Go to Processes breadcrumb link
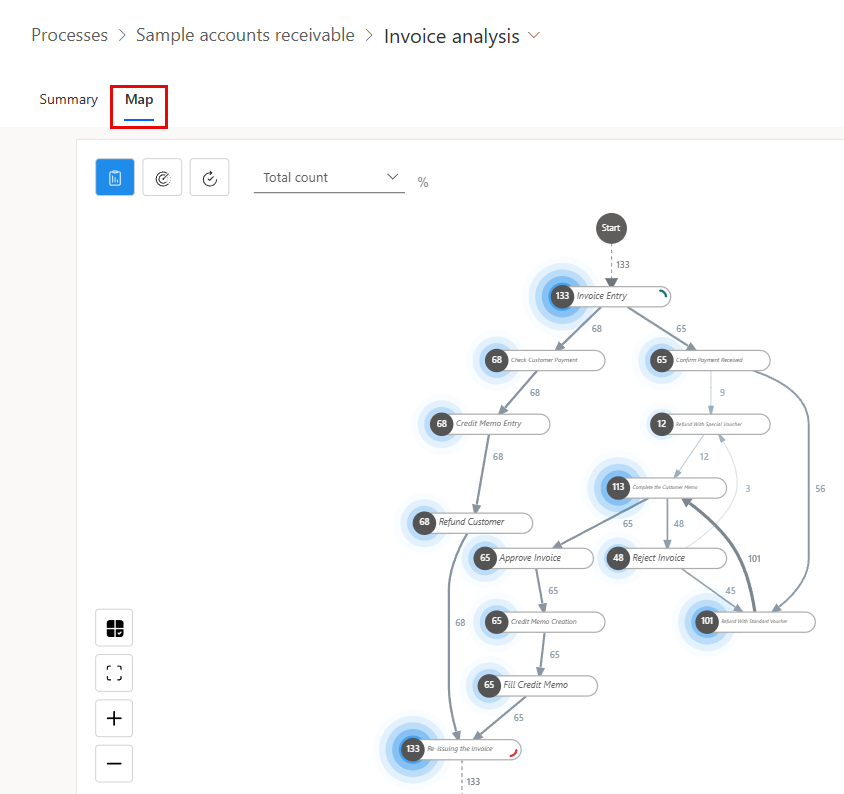 pyautogui.click(x=69, y=35)
